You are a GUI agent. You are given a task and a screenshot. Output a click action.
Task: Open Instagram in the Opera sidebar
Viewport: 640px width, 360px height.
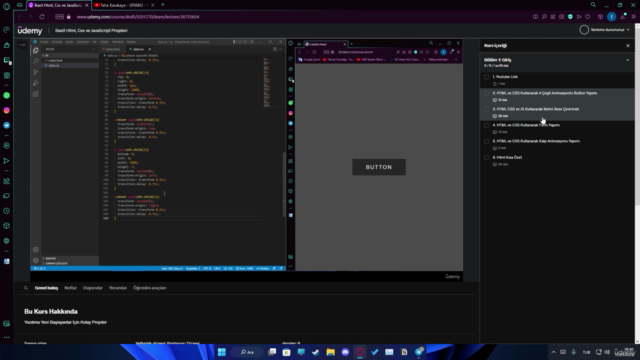7,111
